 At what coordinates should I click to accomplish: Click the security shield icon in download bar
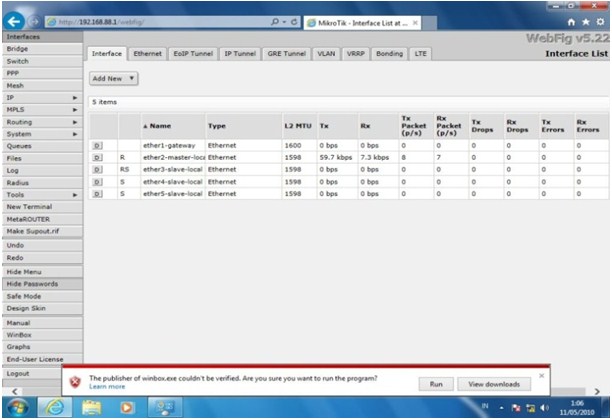(x=75, y=382)
